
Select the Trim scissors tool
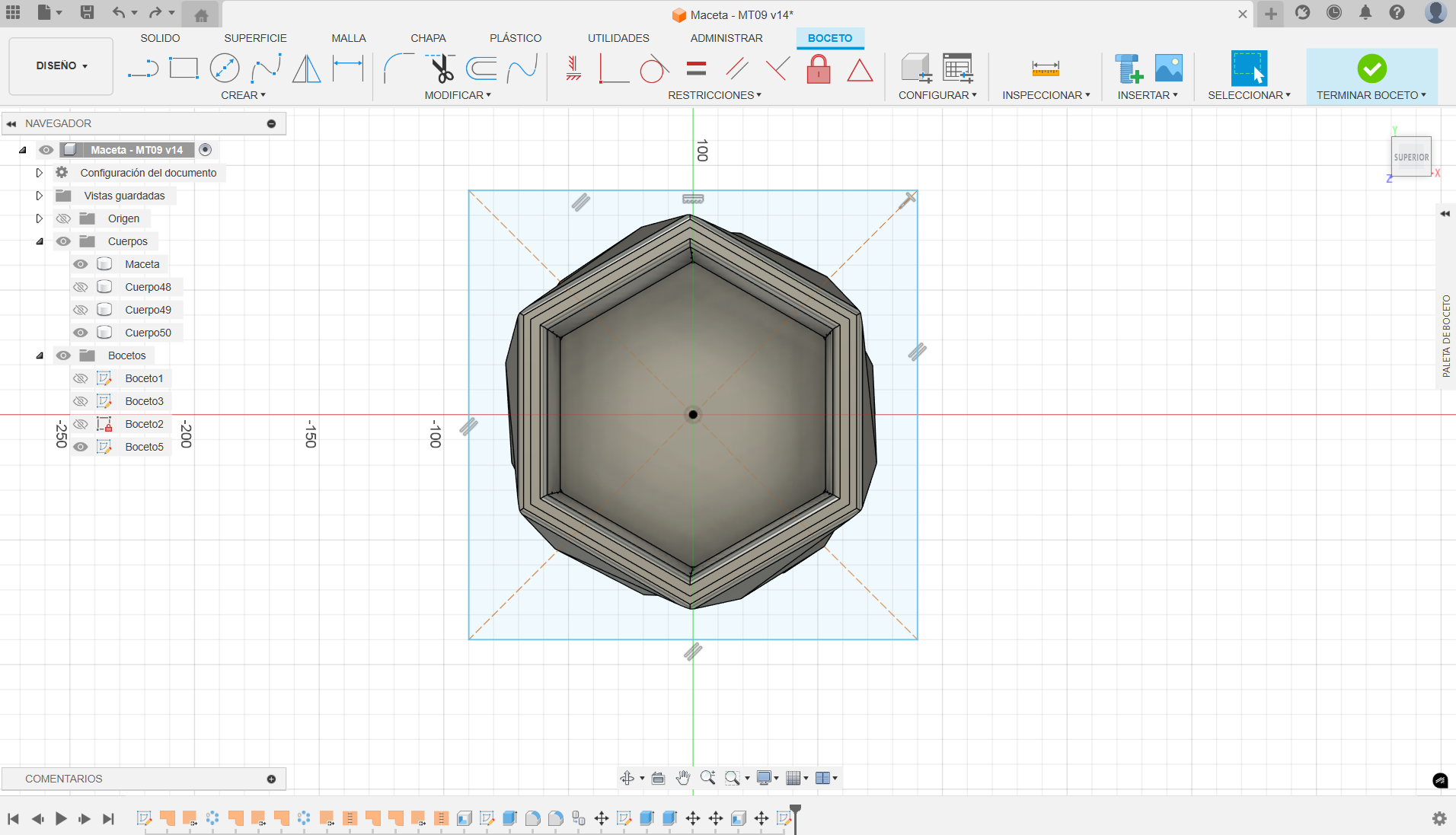click(x=440, y=69)
